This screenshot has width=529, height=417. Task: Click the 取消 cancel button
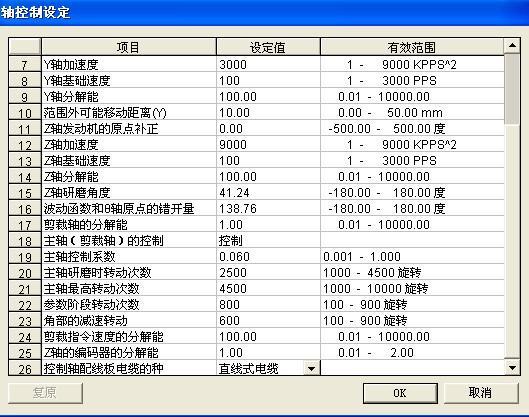[x=480, y=393]
